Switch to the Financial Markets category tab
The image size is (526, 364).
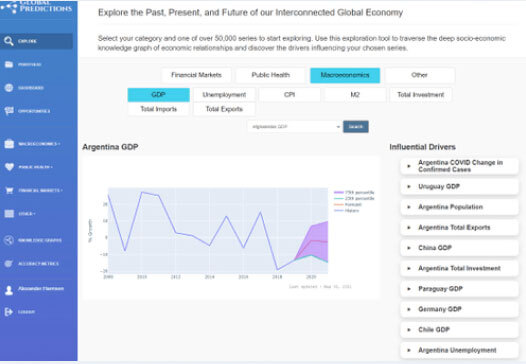click(196, 75)
